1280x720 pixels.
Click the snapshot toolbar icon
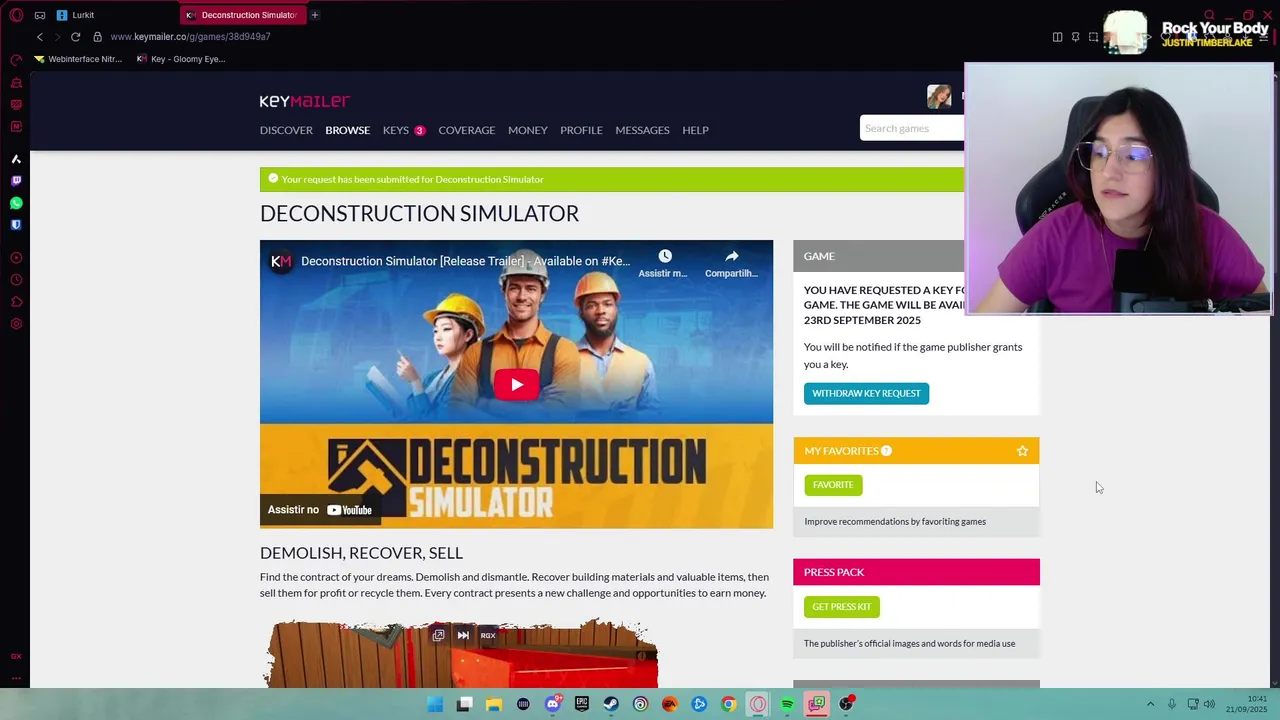point(1093,37)
